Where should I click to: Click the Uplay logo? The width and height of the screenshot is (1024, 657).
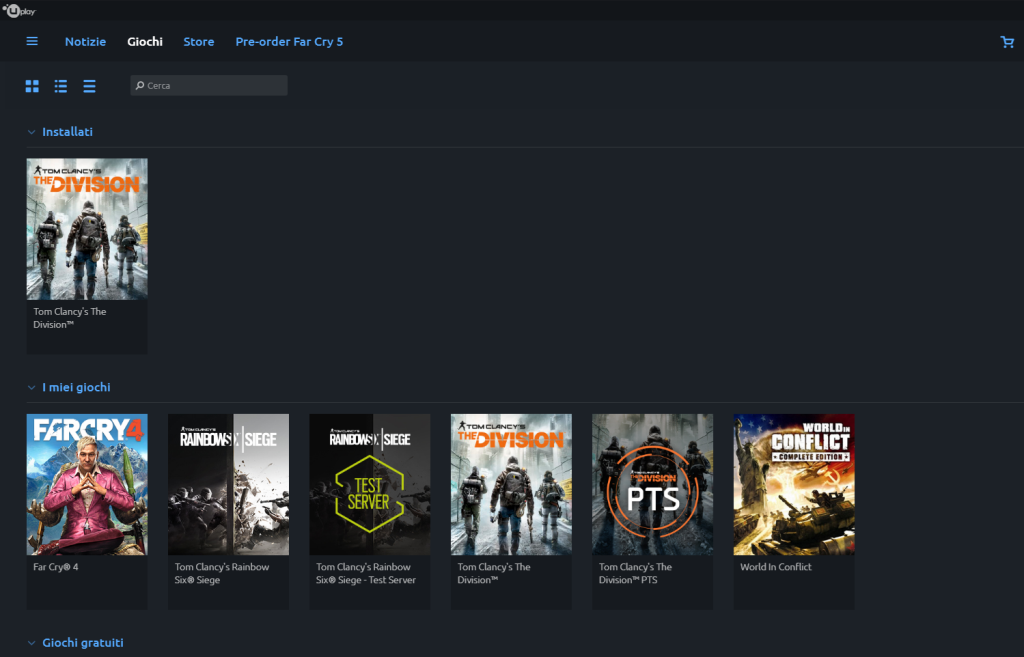pyautogui.click(x=19, y=10)
